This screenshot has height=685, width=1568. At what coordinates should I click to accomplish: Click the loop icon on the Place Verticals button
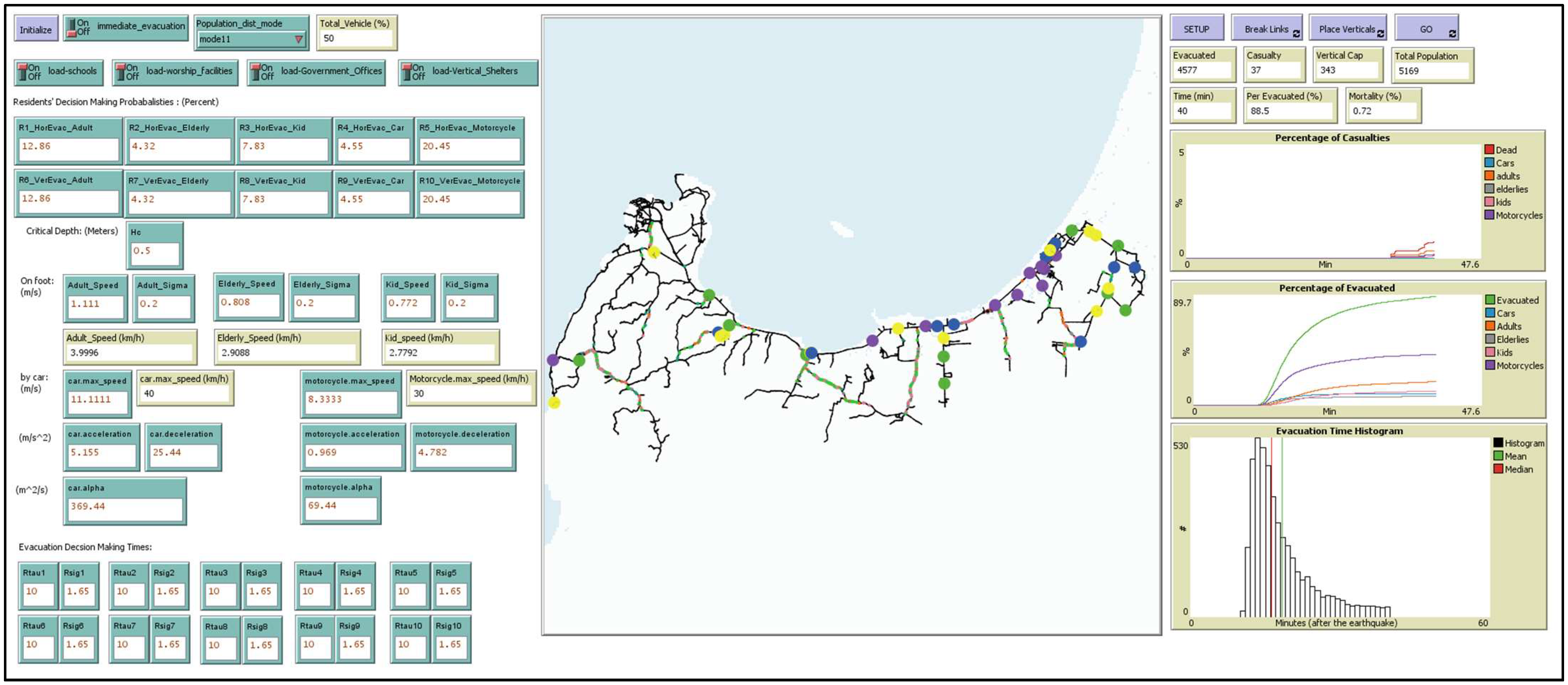[x=1380, y=34]
